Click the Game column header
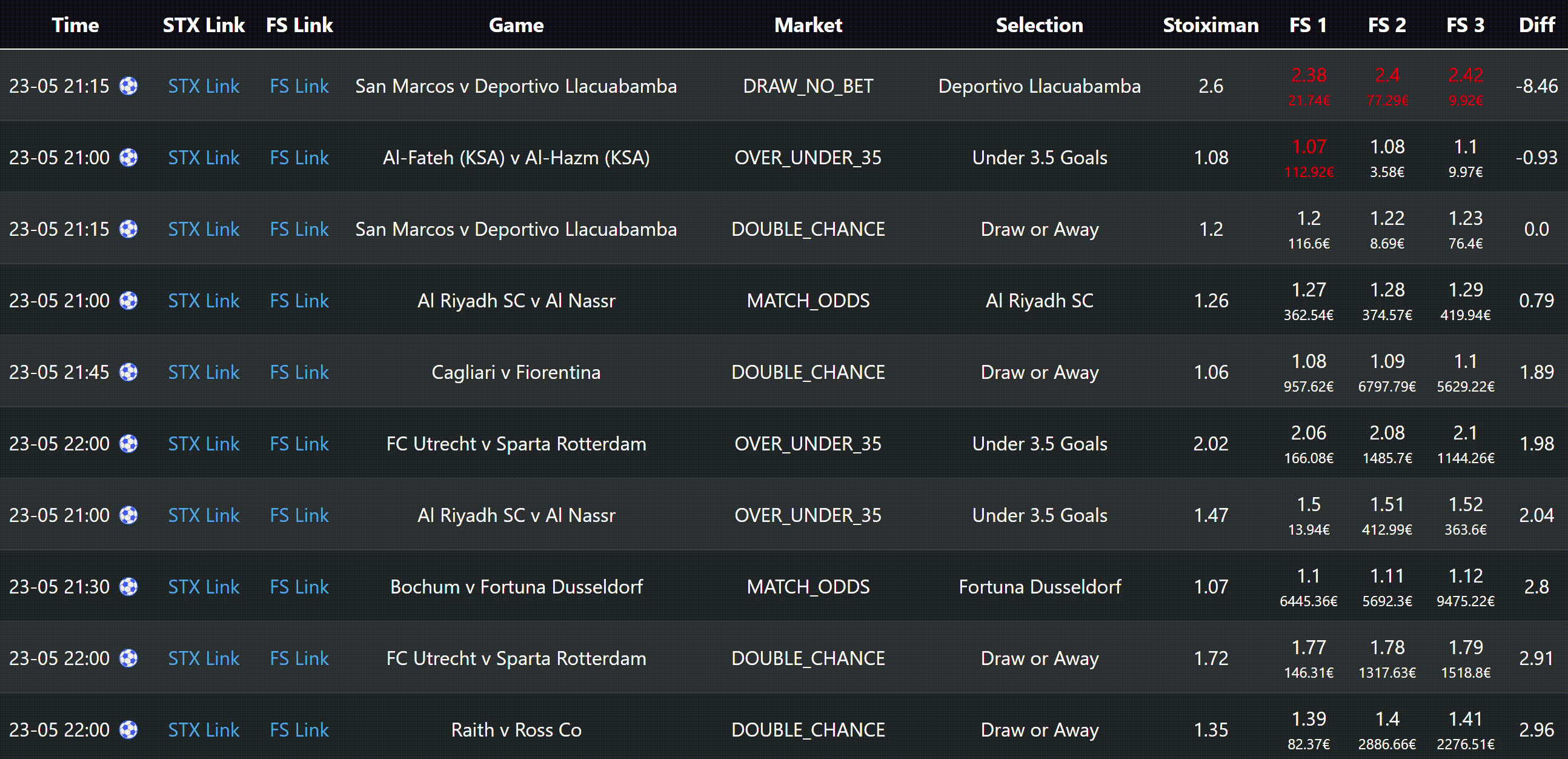 click(x=516, y=25)
